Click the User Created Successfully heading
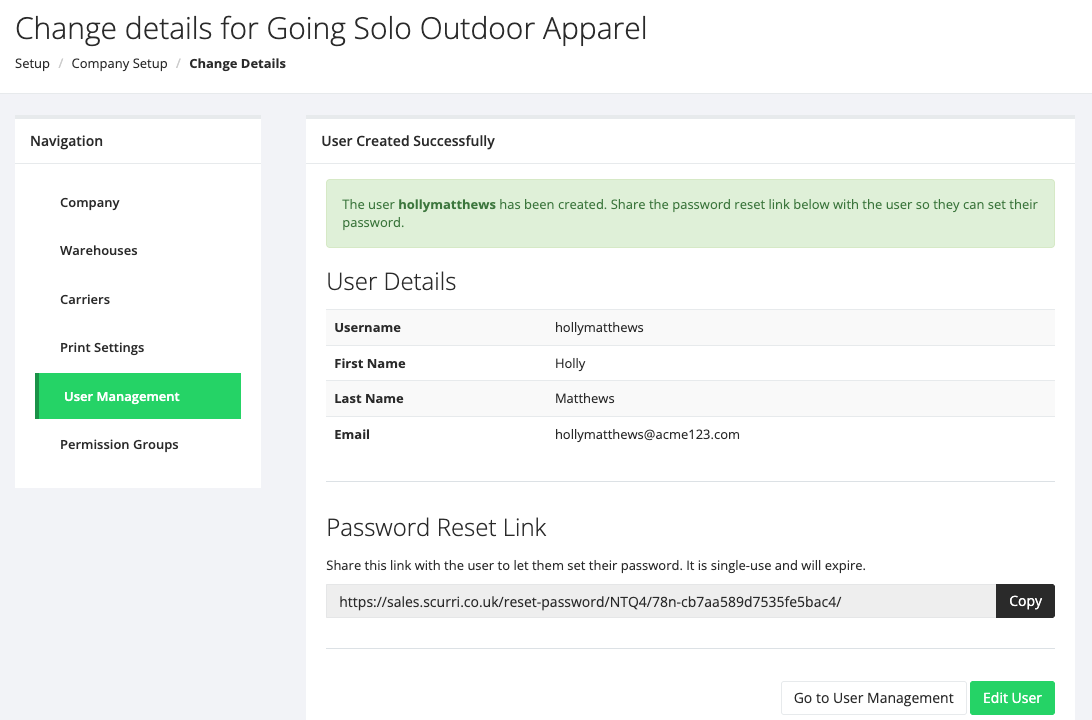 coord(408,141)
